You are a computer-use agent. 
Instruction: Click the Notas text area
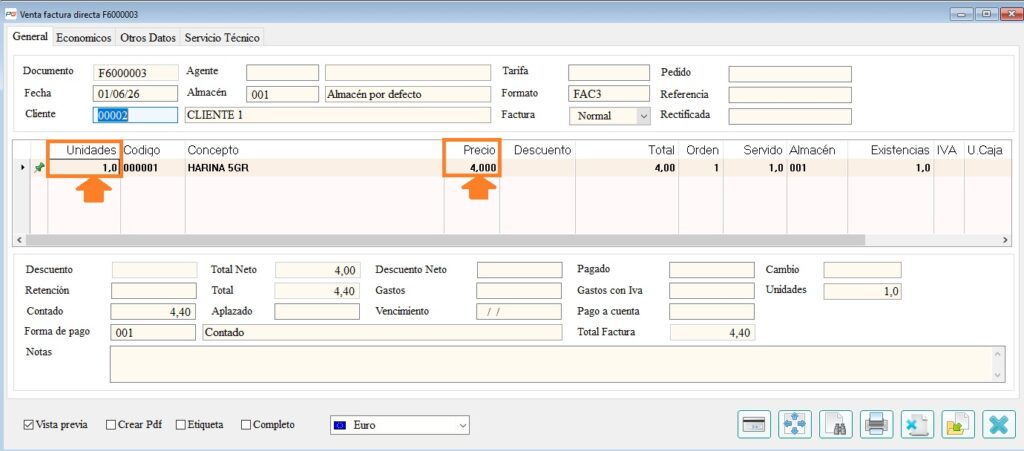551,364
